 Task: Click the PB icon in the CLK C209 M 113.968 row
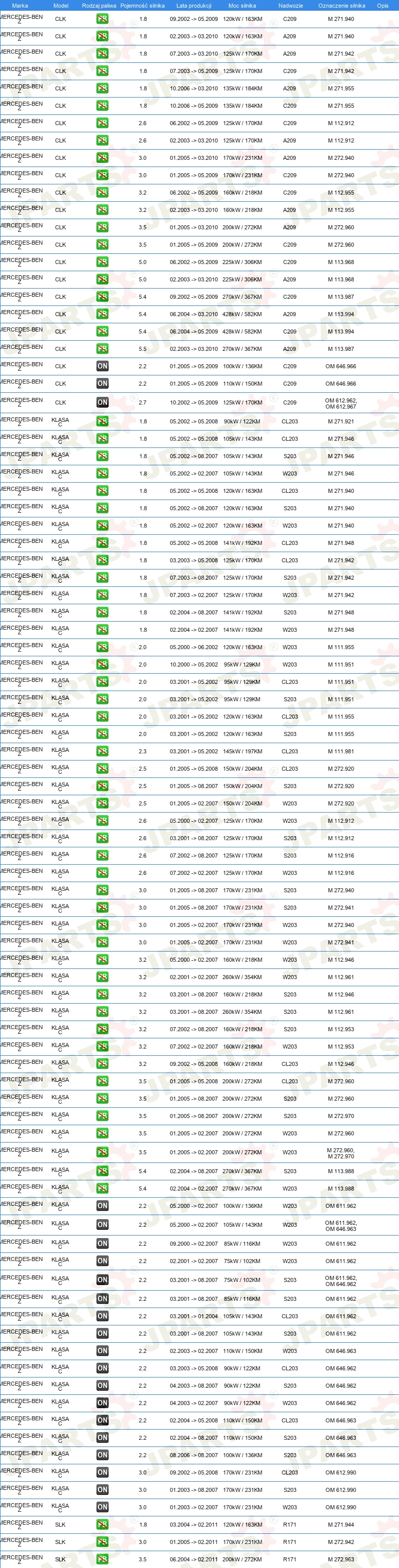[102, 263]
